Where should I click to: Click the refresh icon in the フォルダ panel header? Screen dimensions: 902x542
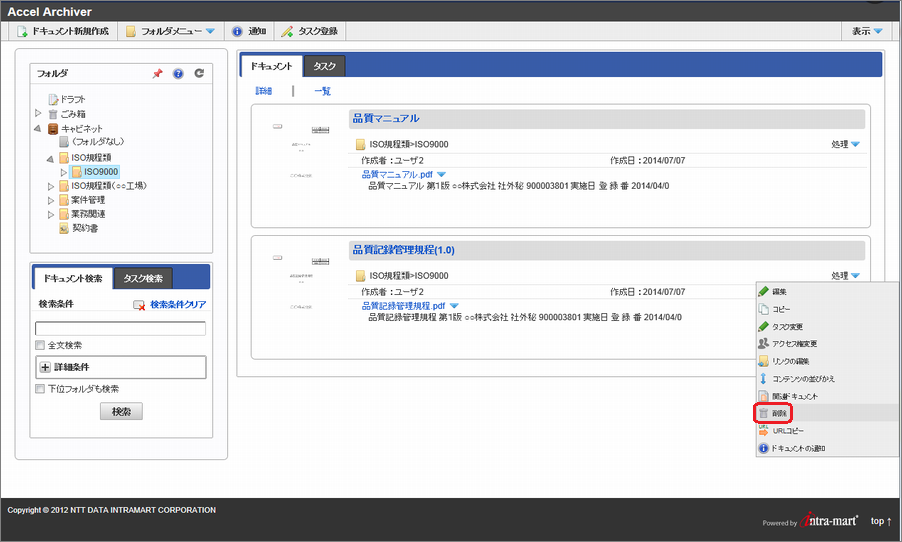pyautogui.click(x=199, y=74)
